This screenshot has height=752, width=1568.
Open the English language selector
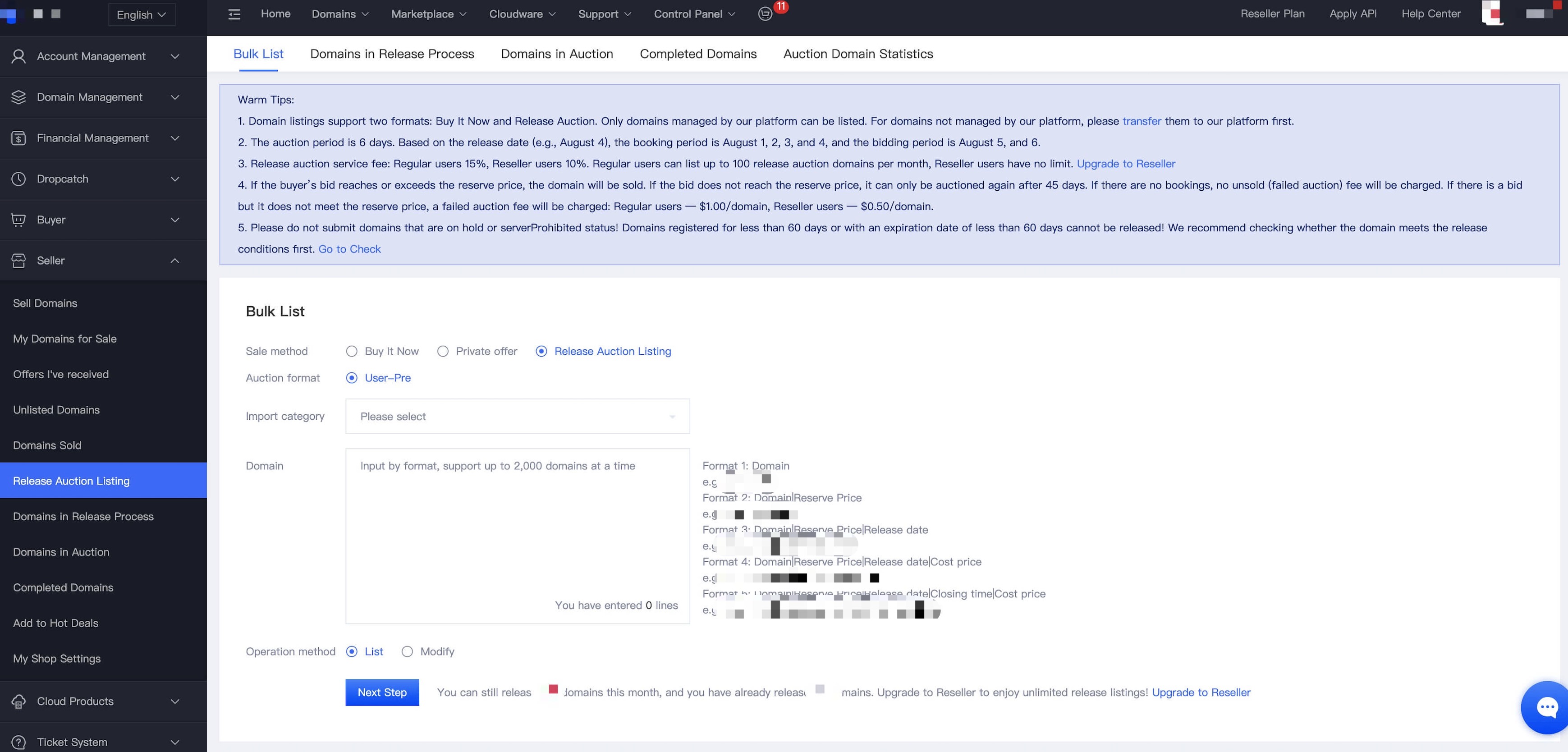(x=141, y=14)
